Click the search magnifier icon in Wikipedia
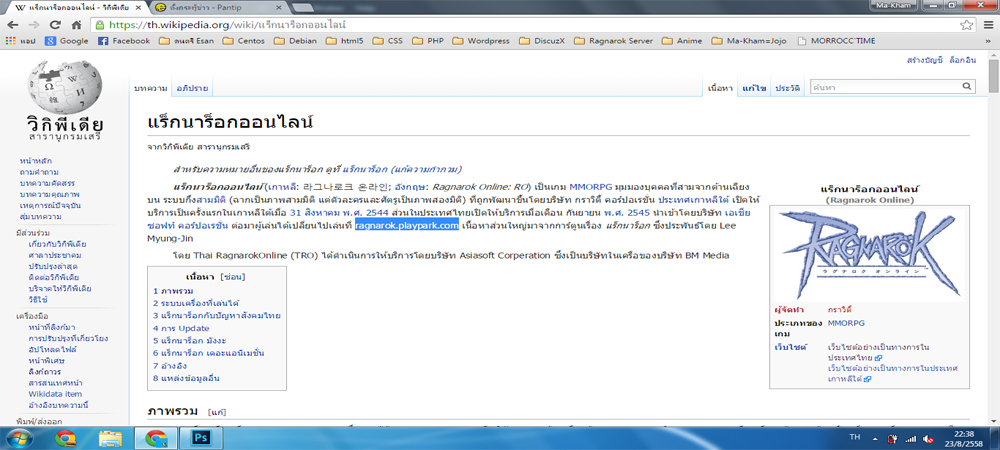Image resolution: width=1000 pixels, height=450 pixels. click(x=967, y=87)
